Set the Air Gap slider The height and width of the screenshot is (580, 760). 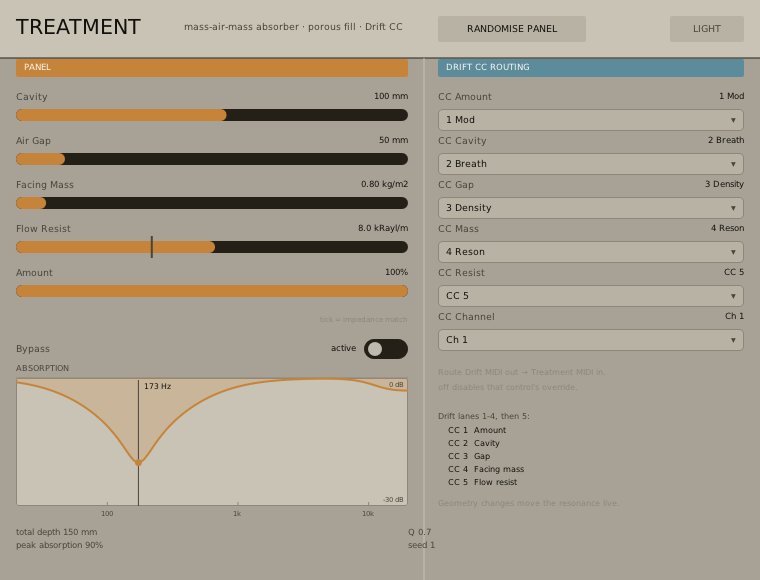[212, 159]
